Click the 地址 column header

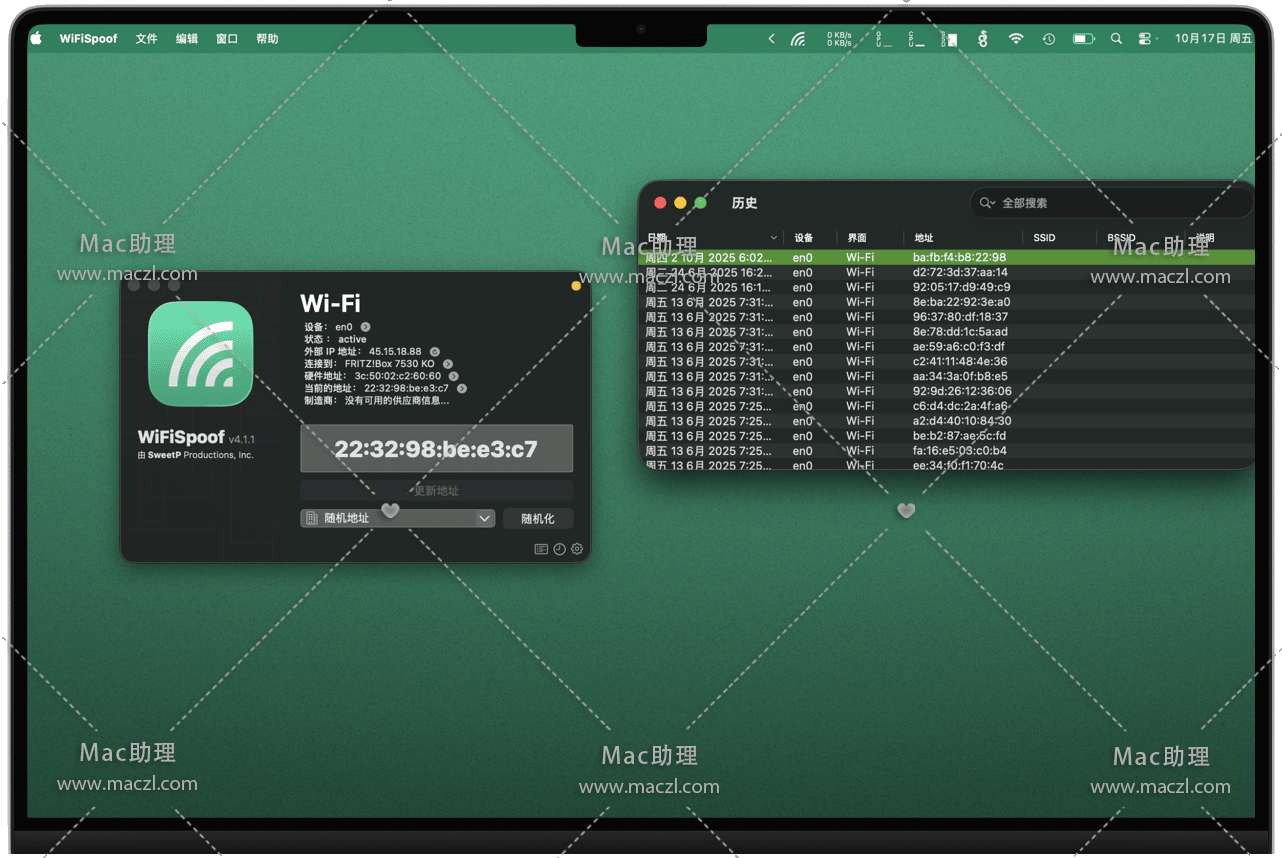[x=924, y=238]
